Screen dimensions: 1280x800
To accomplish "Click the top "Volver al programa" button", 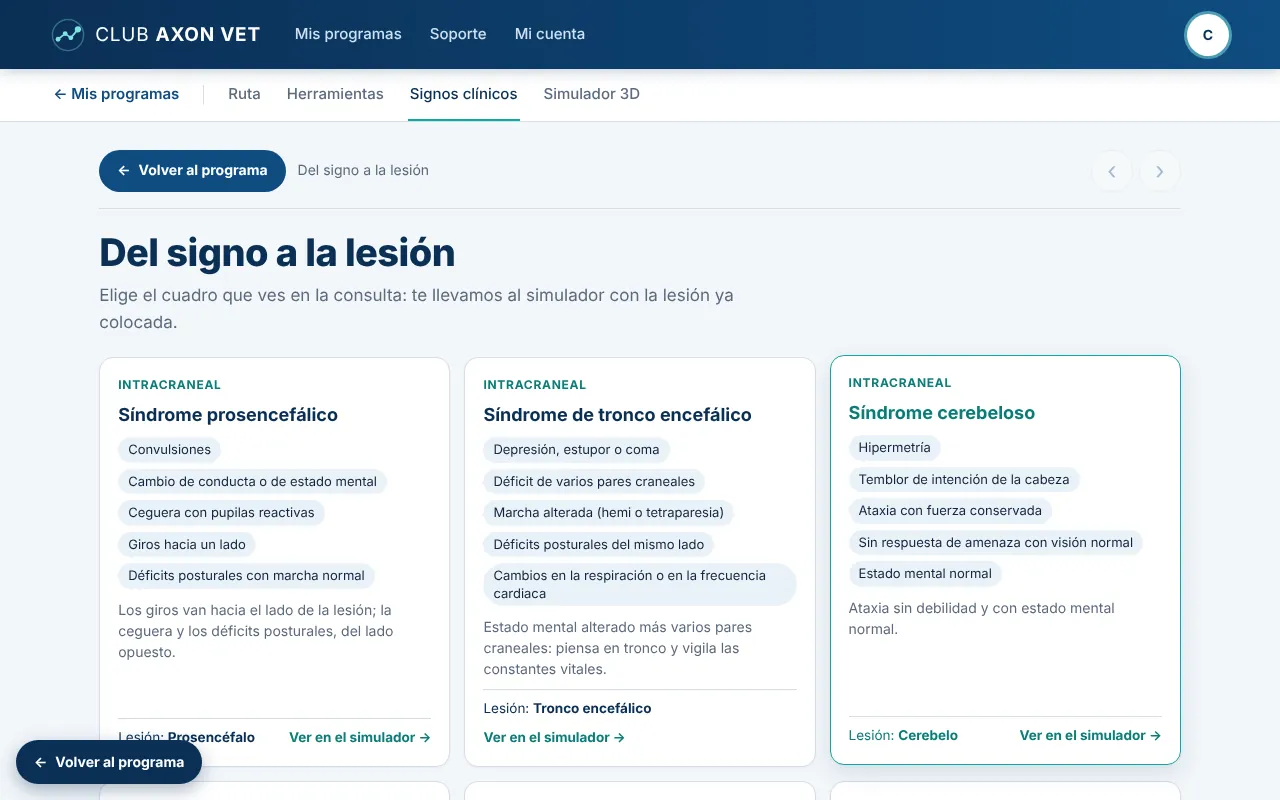I will click(x=192, y=171).
